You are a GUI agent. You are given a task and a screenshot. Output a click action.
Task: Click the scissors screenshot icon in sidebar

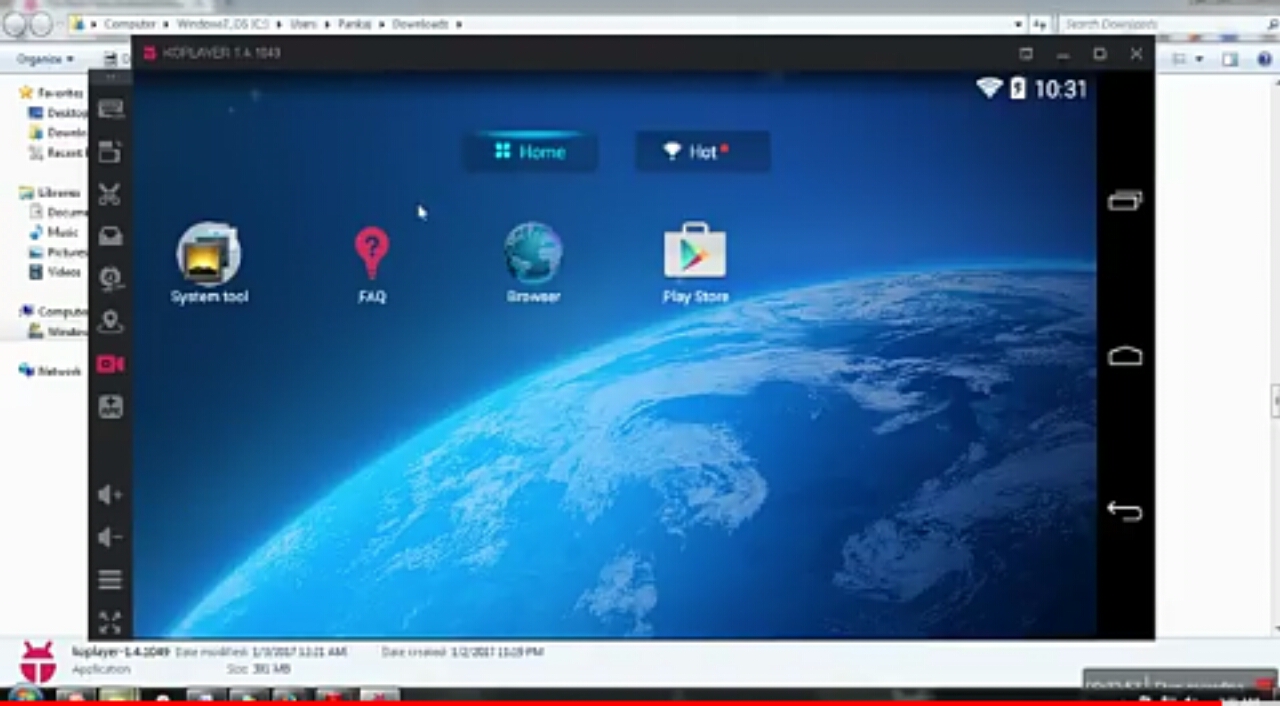[x=110, y=194]
